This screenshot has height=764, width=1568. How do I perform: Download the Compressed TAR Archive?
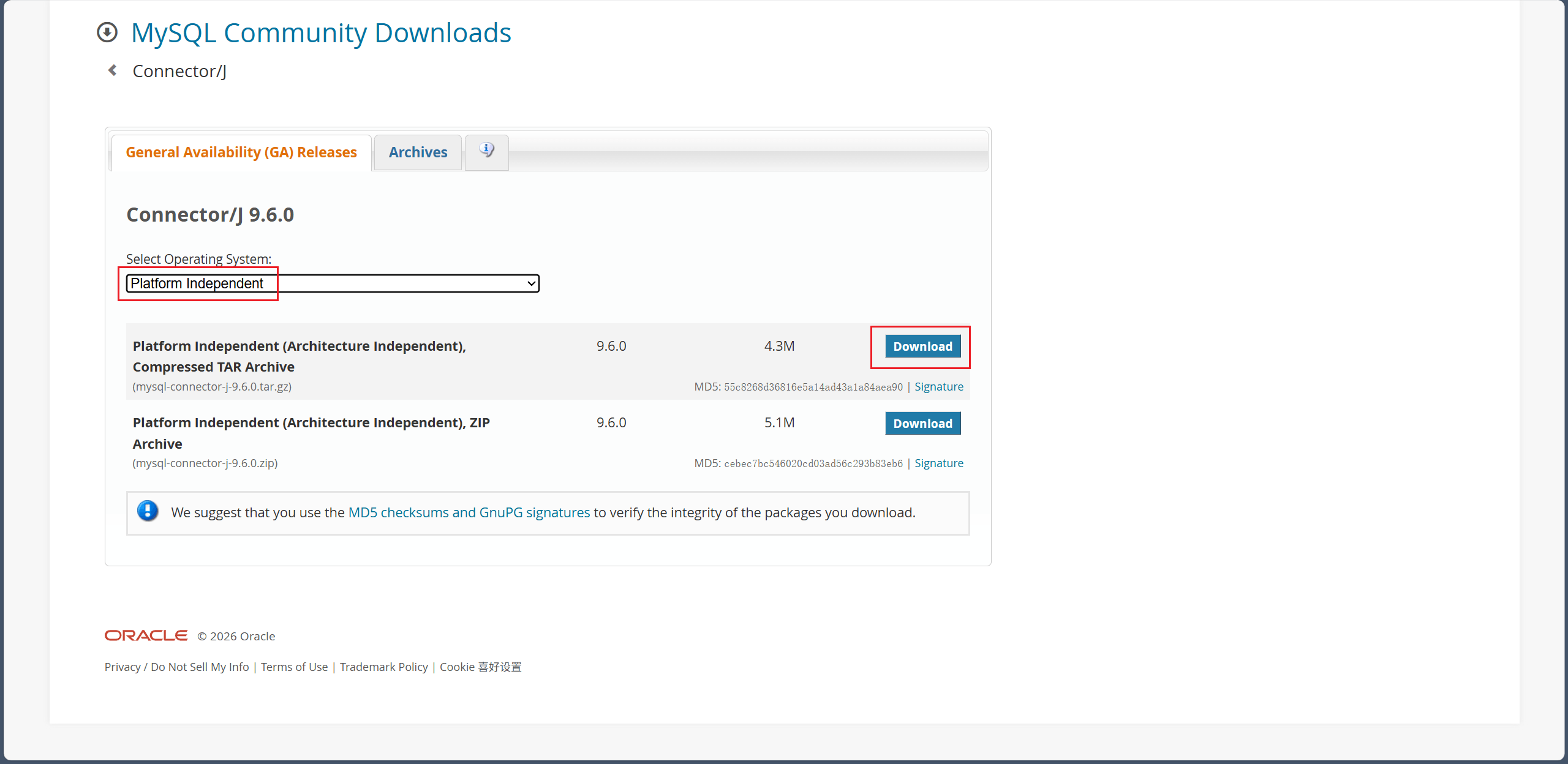pyautogui.click(x=922, y=346)
